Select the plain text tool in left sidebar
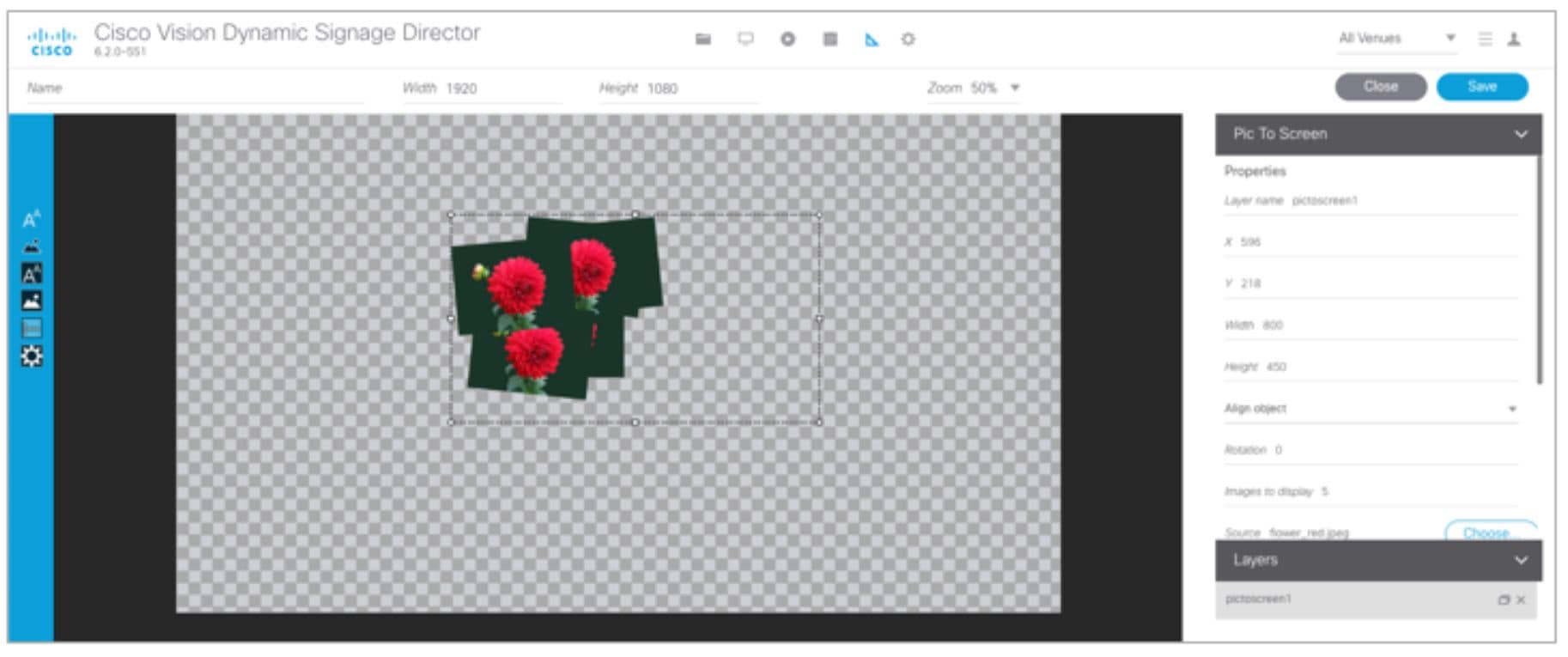Viewport: 1568px width, 657px height. pos(32,219)
